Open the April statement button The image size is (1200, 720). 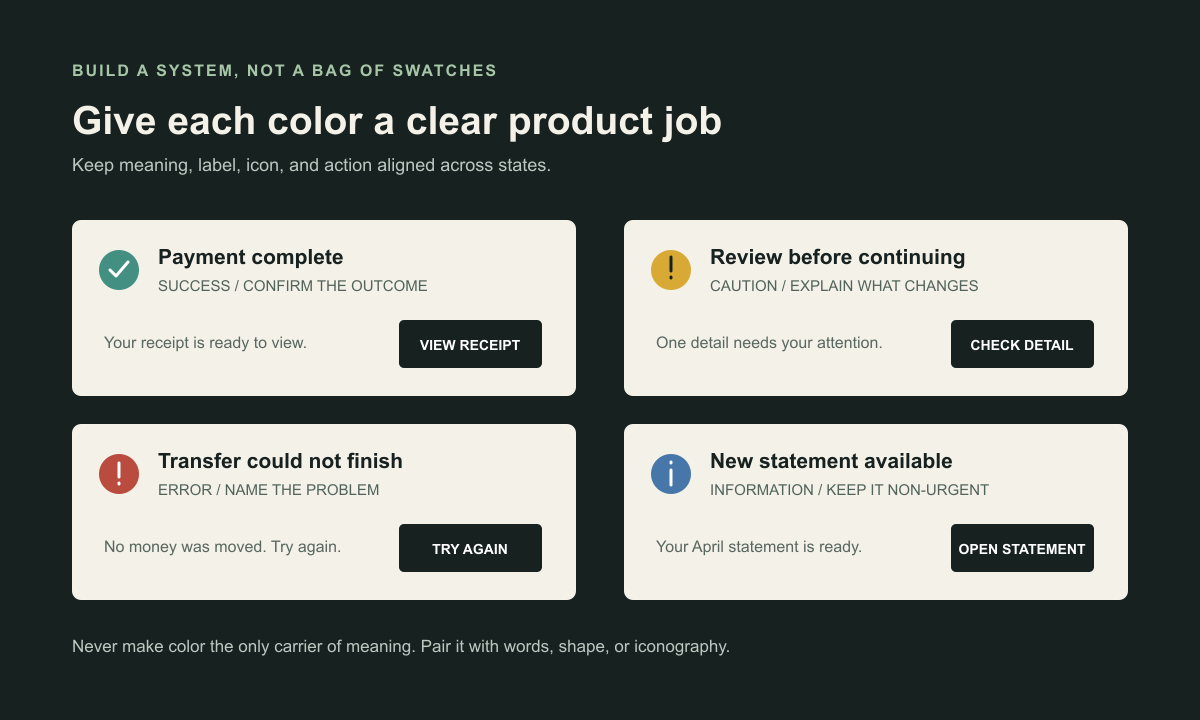[1022, 548]
